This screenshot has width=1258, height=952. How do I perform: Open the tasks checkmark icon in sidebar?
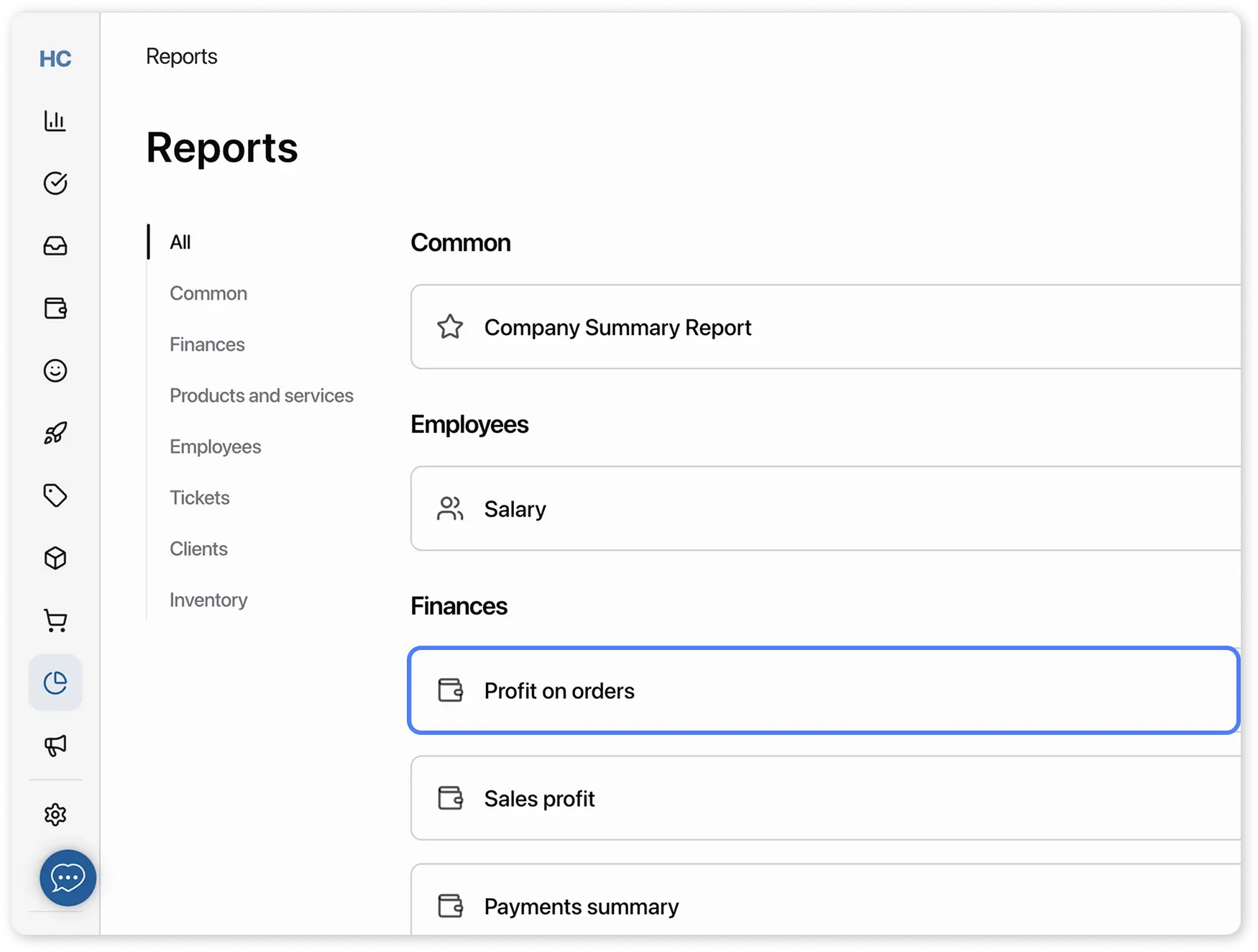[x=55, y=183]
